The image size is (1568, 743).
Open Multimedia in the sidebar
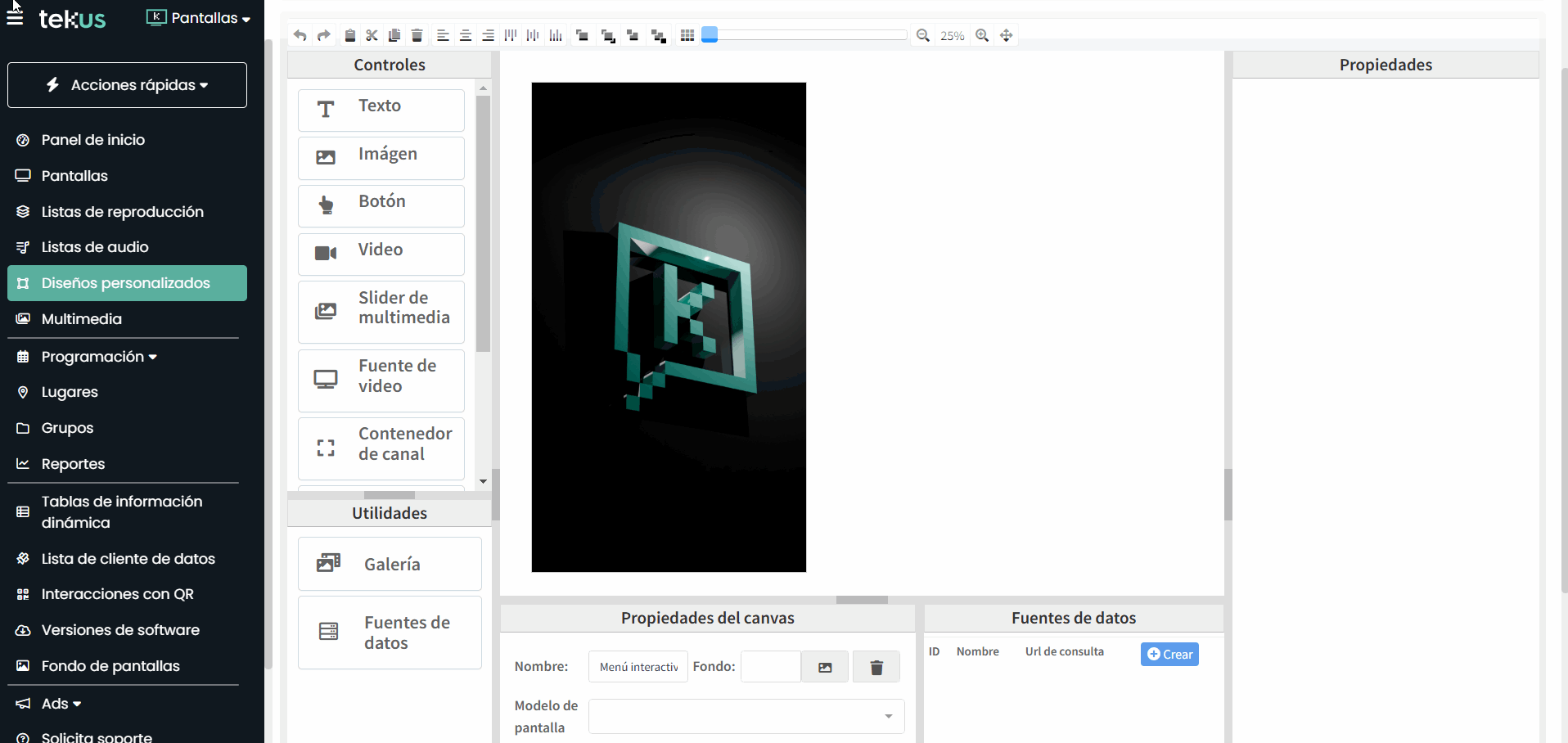tap(81, 319)
